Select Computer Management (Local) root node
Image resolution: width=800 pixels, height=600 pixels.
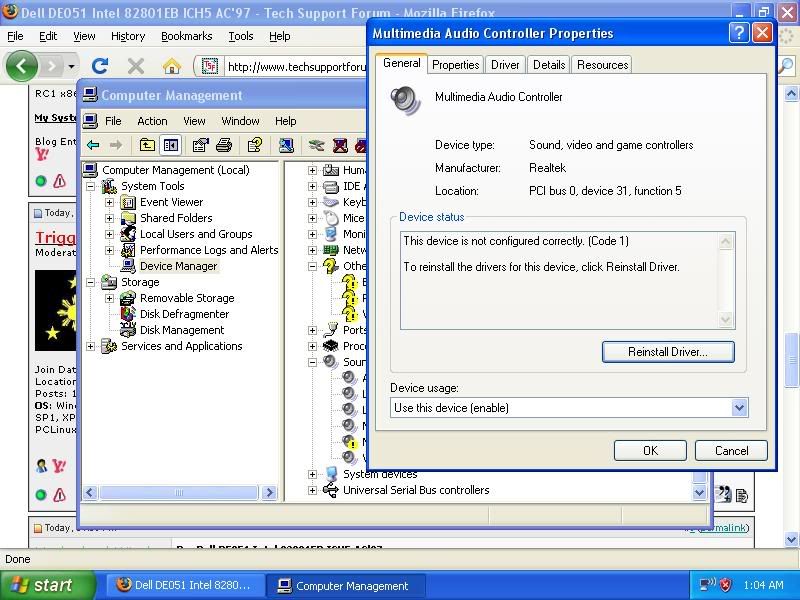coord(176,170)
